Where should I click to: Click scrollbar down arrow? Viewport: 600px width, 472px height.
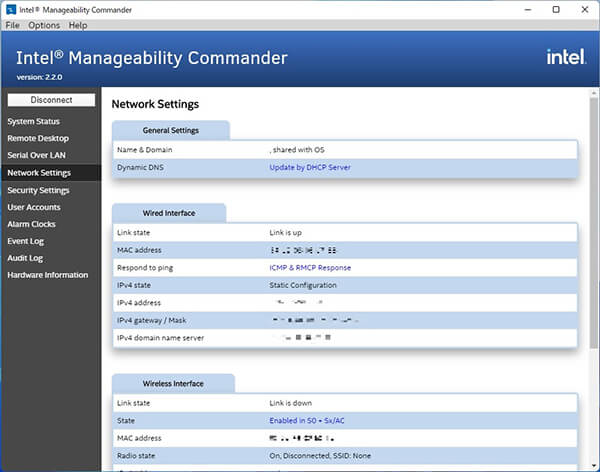pos(594,466)
